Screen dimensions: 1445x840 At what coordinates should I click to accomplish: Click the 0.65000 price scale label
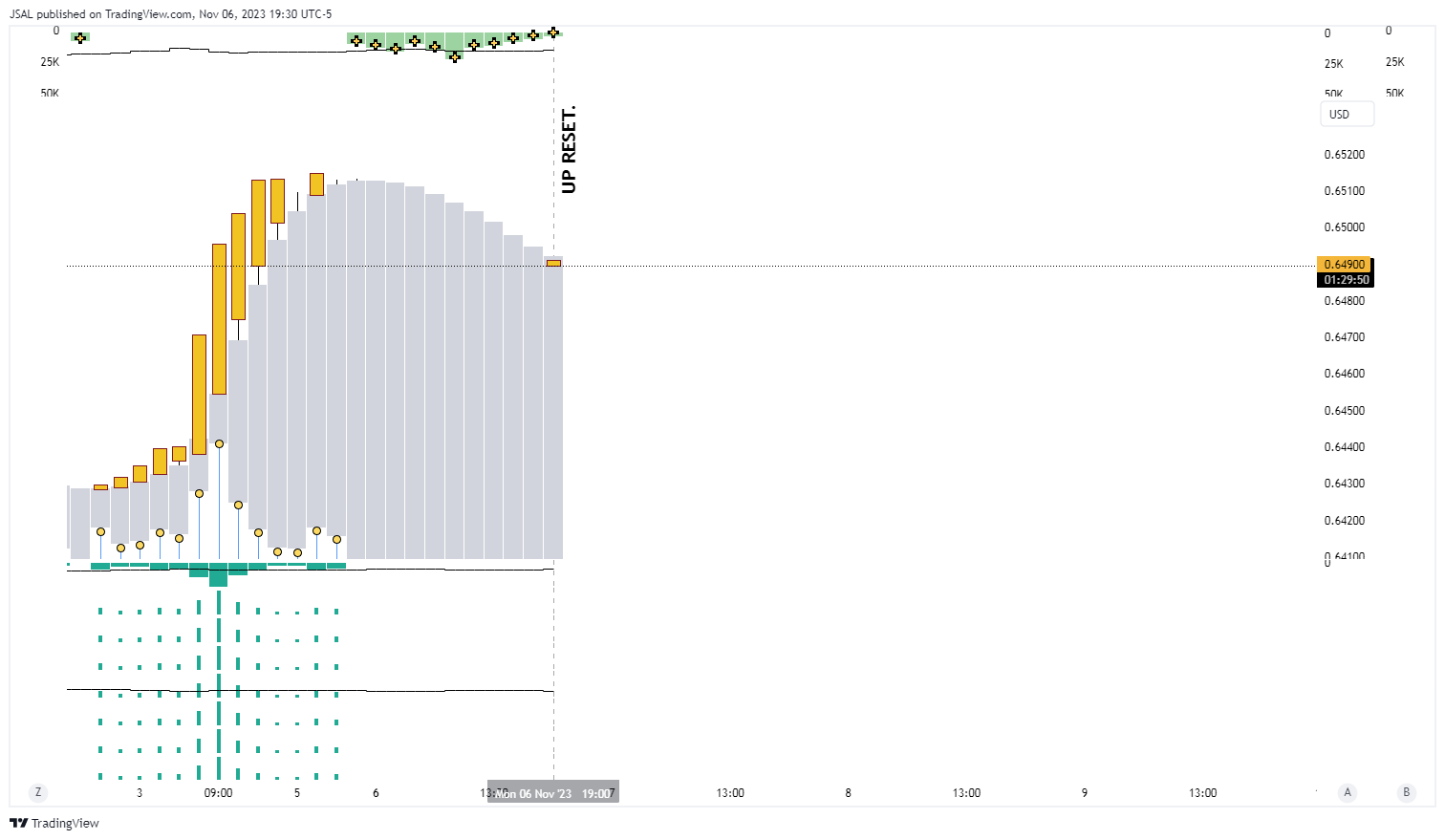[1344, 227]
